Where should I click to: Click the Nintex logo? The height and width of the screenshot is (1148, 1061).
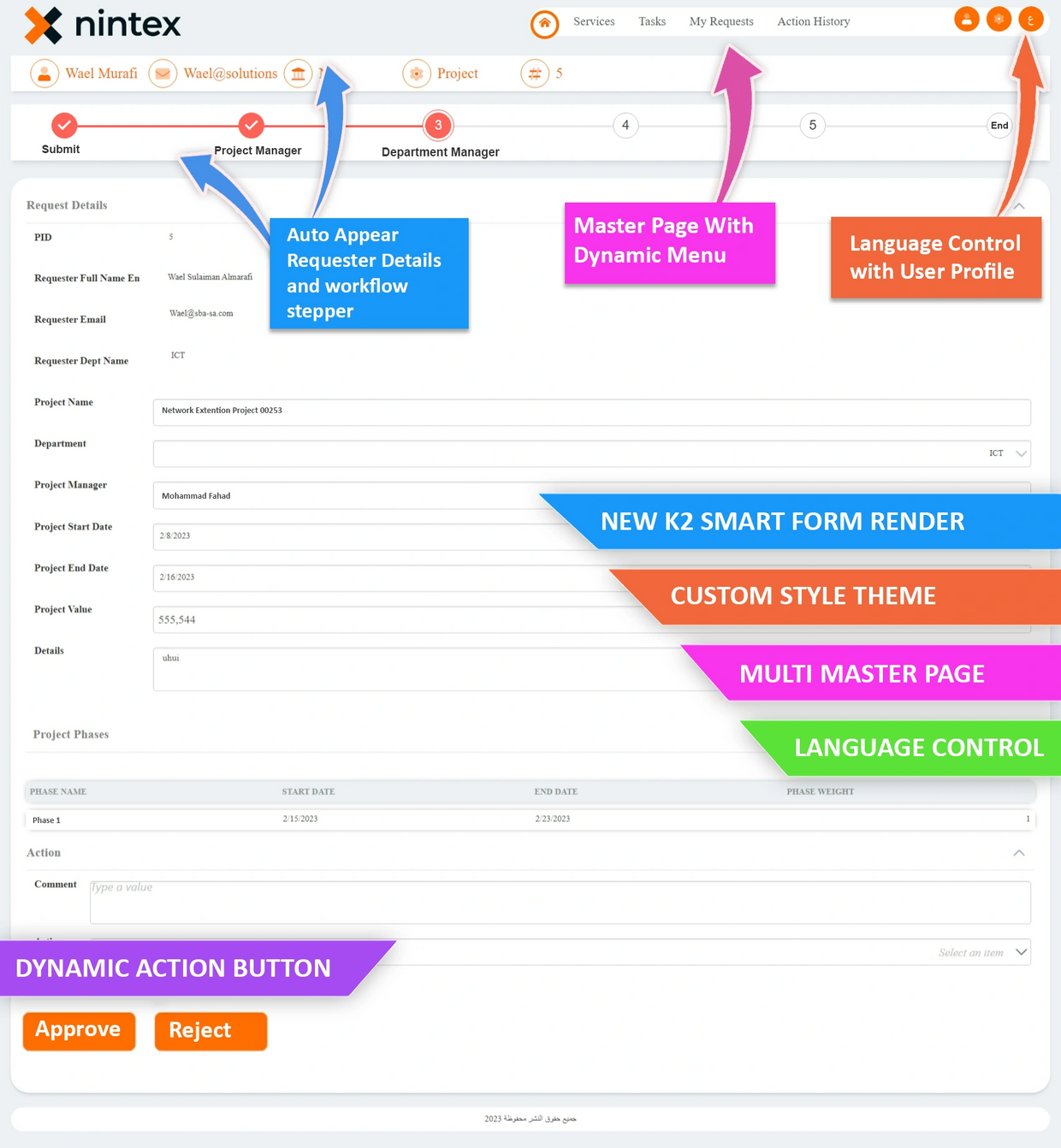[x=103, y=24]
